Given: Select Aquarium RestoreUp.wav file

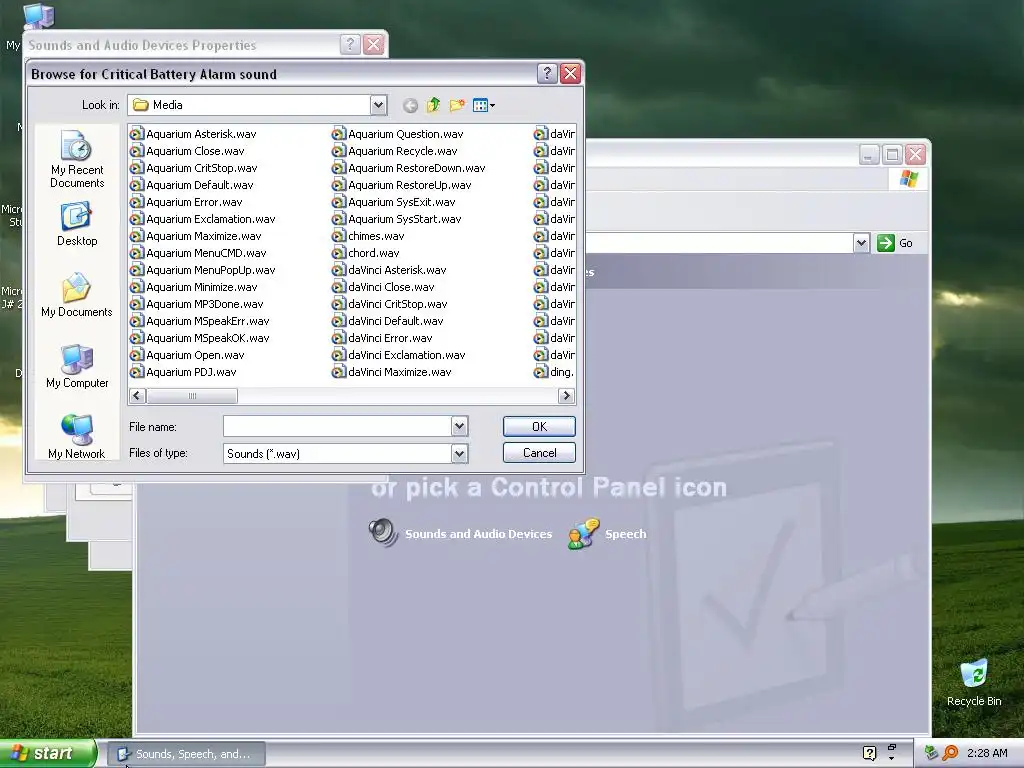Looking at the screenshot, I should (x=402, y=185).
